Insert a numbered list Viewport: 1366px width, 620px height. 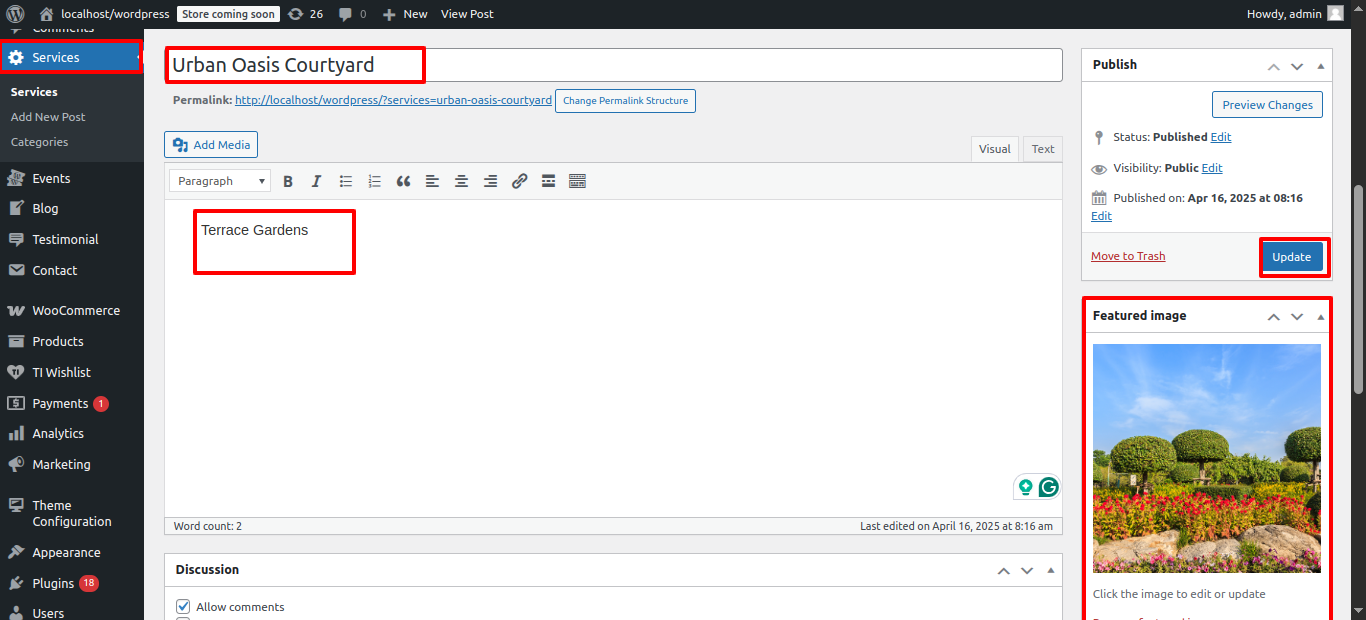(375, 181)
